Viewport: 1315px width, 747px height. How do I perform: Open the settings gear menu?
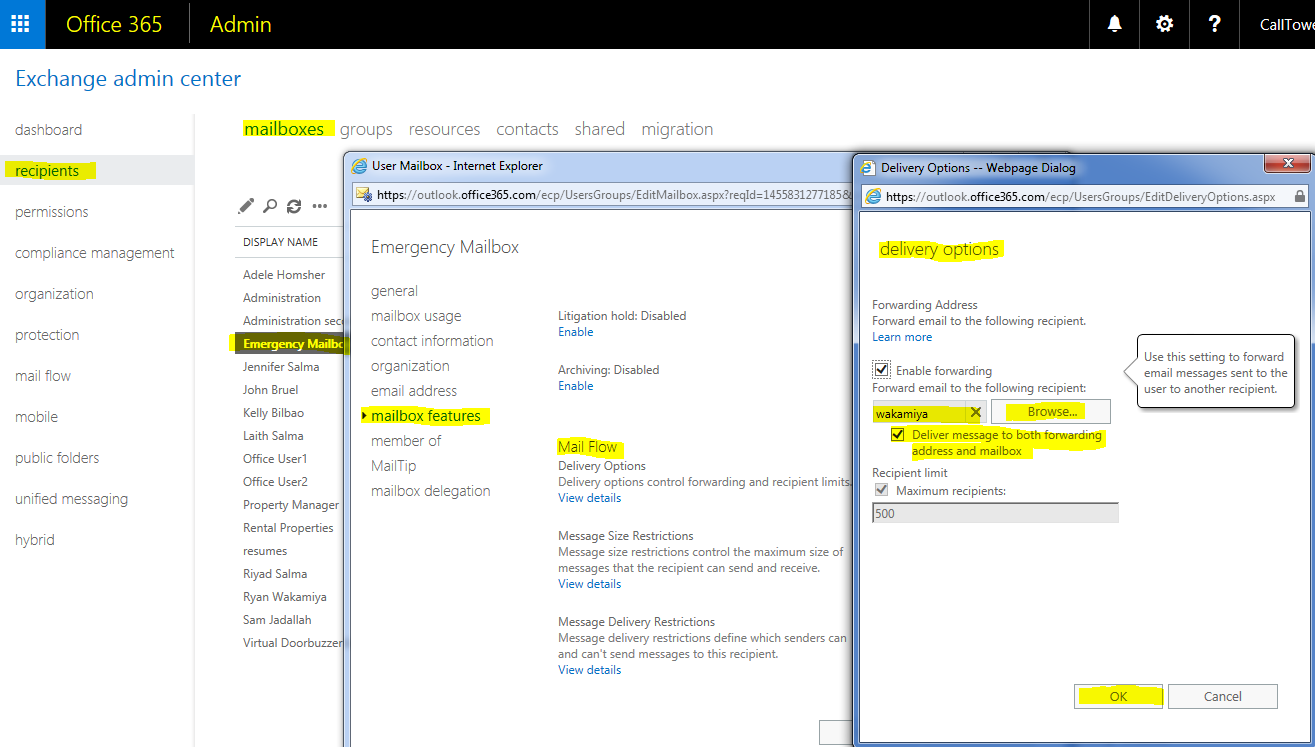[1164, 24]
